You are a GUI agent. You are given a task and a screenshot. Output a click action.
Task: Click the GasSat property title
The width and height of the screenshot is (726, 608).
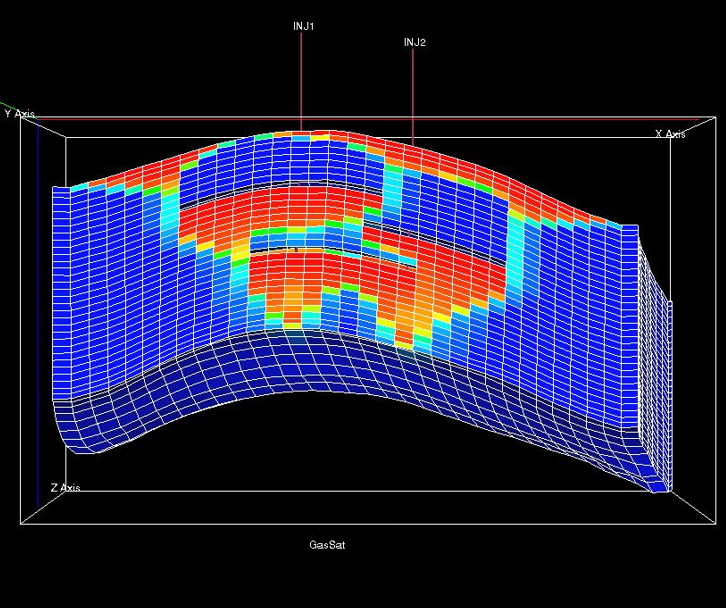pos(328,545)
